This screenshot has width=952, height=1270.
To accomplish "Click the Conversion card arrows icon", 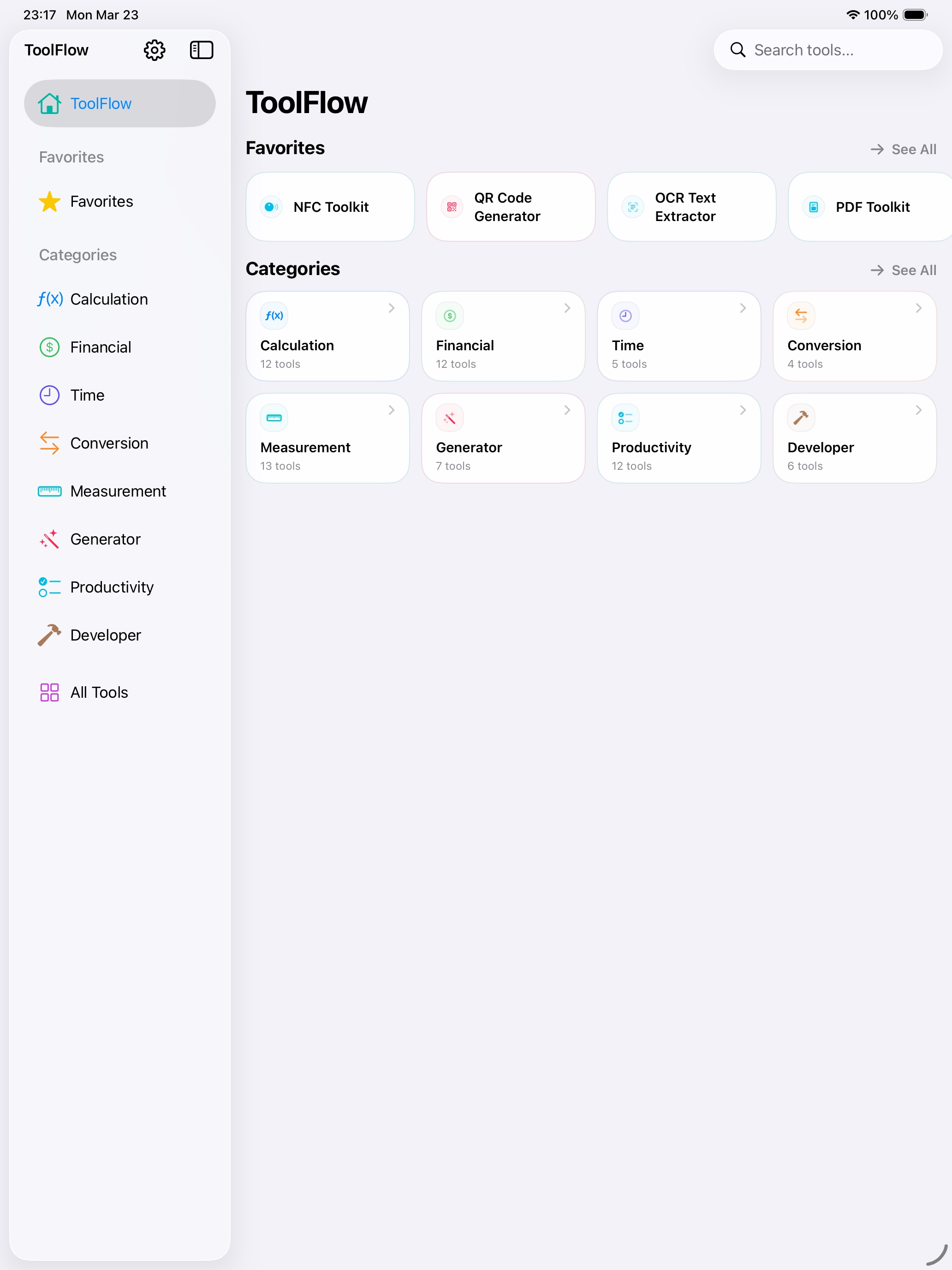I will [x=801, y=316].
